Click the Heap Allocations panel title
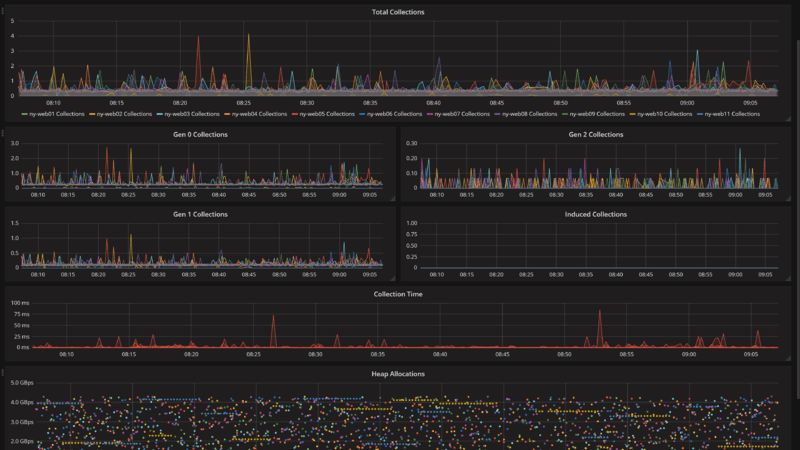Viewport: 800px width, 450px height. tap(398, 374)
